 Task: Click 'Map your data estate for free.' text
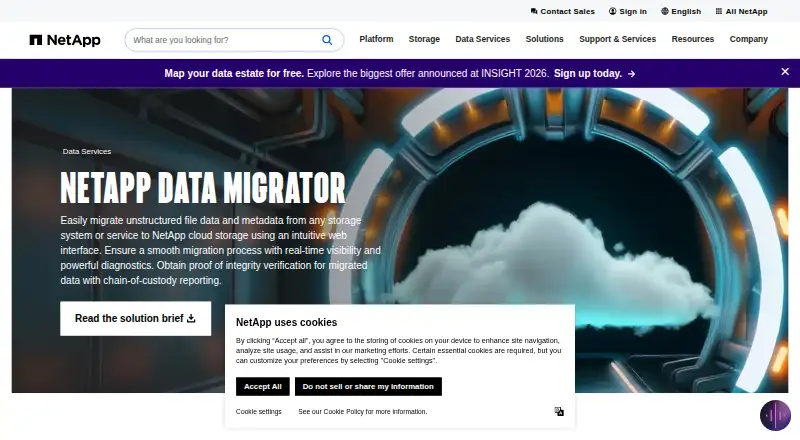234,74
